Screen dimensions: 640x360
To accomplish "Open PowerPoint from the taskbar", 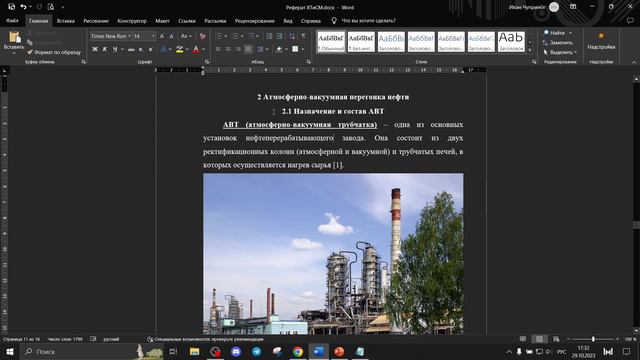I will (x=339, y=351).
